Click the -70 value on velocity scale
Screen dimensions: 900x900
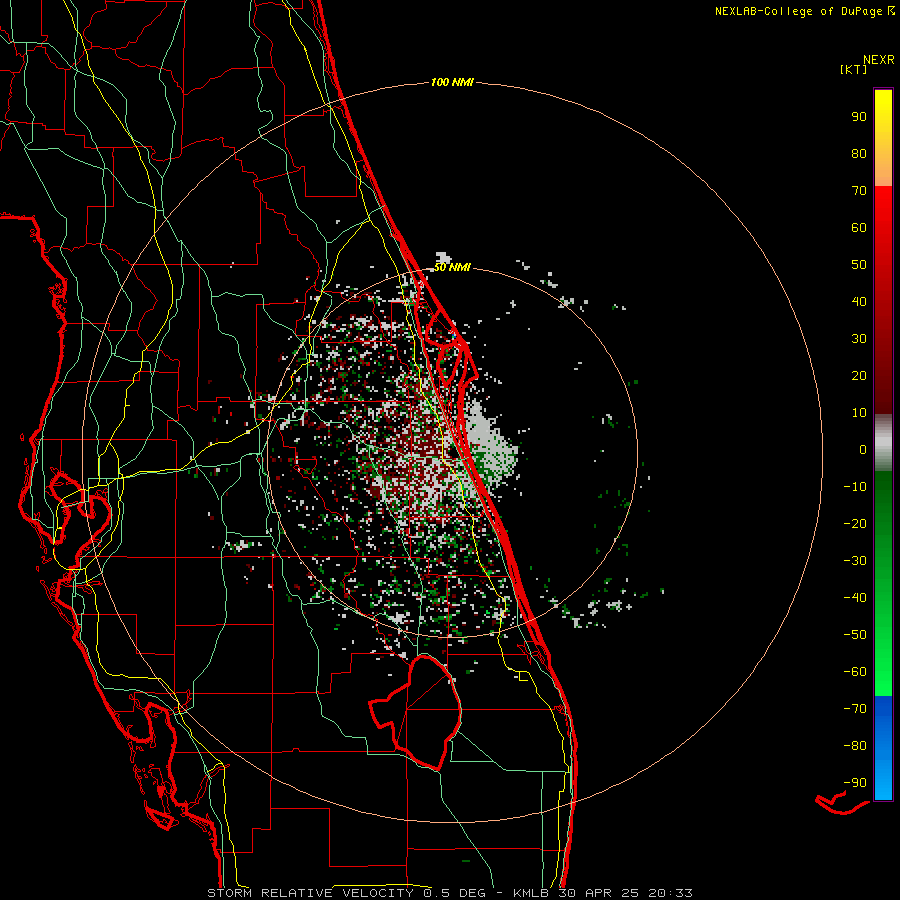click(x=855, y=709)
